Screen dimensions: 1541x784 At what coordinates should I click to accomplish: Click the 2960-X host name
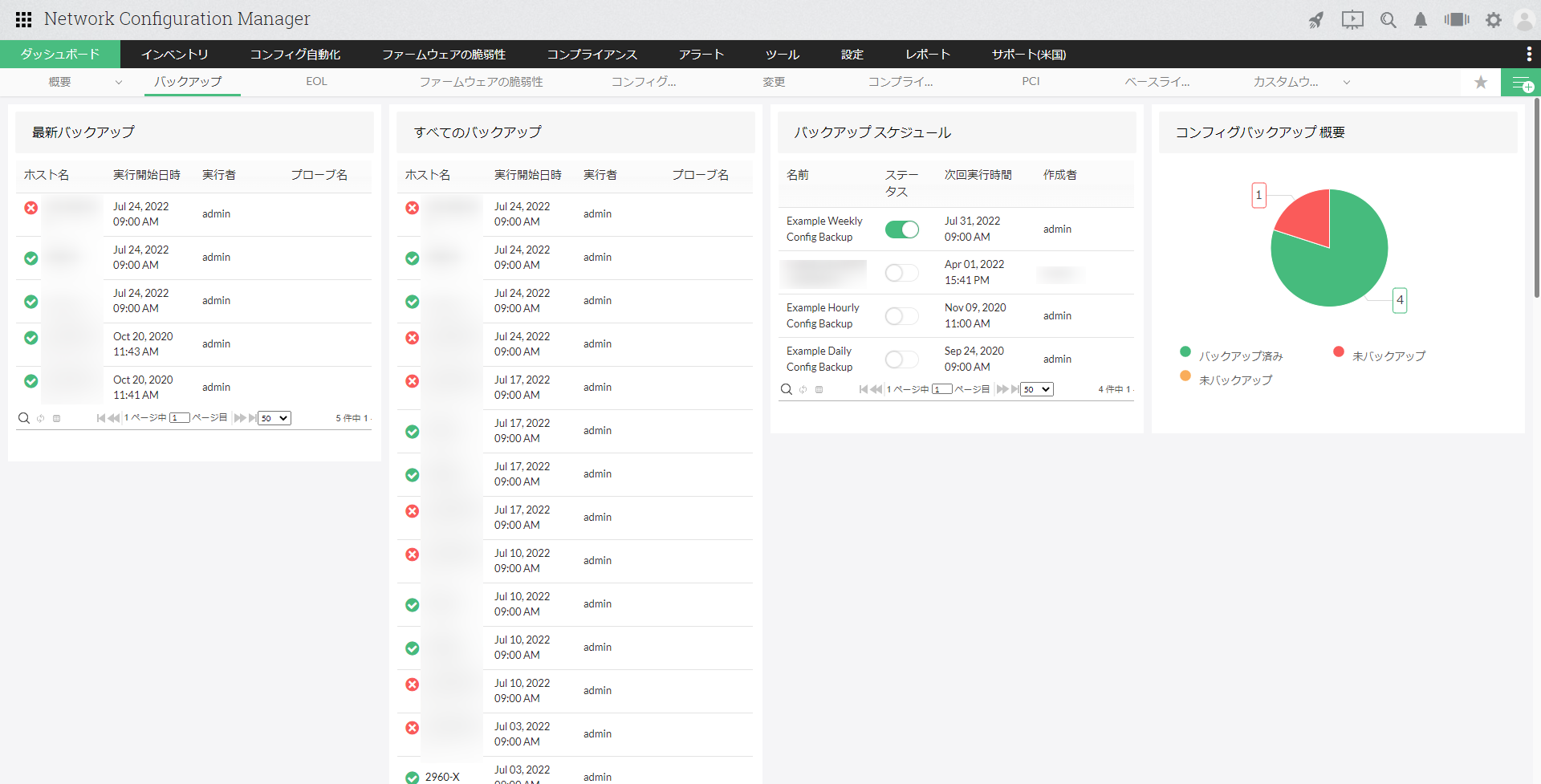pos(442,777)
